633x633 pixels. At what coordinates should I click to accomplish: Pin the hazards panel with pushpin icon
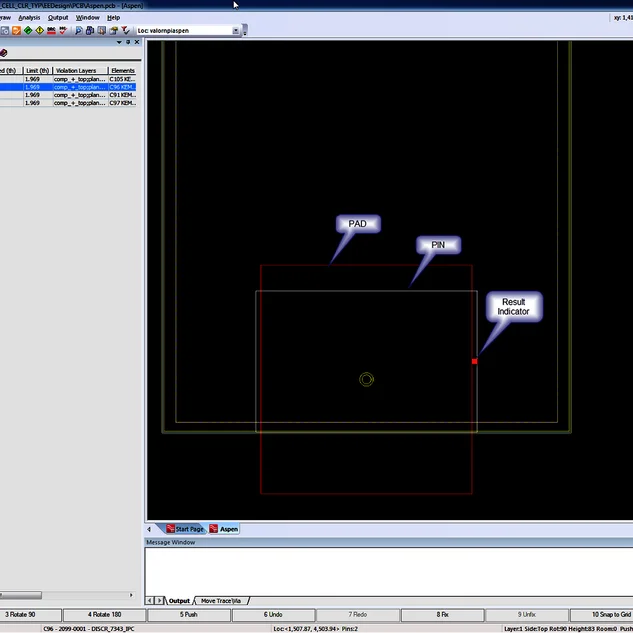coord(128,42)
